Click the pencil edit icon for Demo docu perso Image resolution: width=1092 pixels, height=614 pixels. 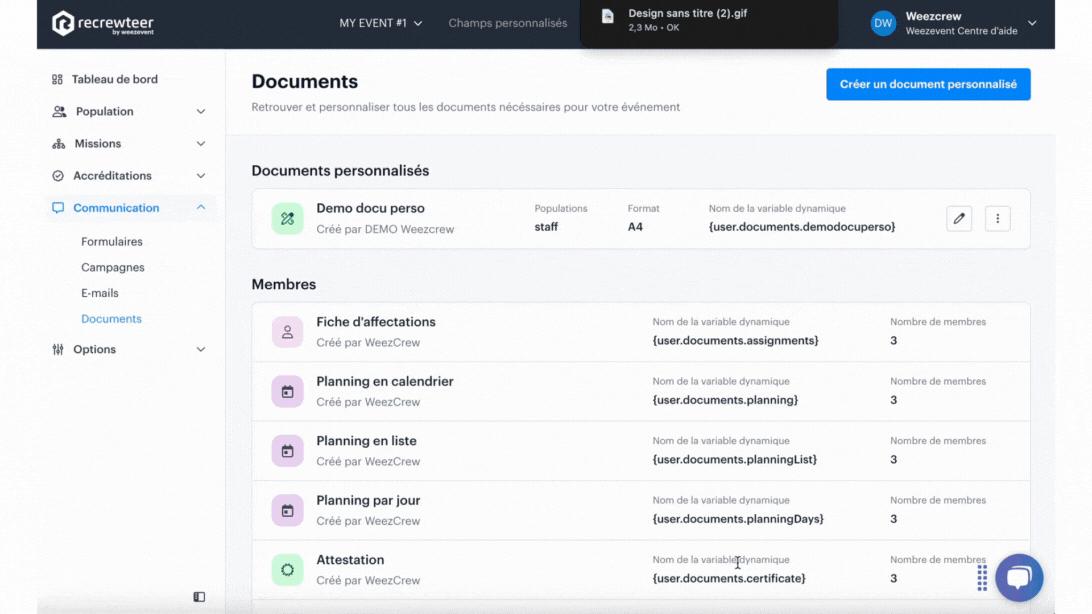(x=959, y=218)
